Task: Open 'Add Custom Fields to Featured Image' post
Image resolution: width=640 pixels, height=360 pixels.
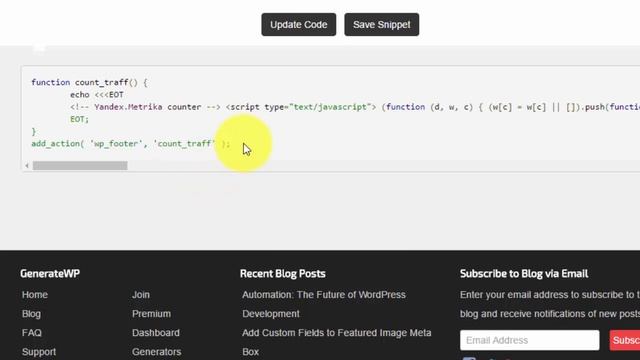Action: [337, 342]
